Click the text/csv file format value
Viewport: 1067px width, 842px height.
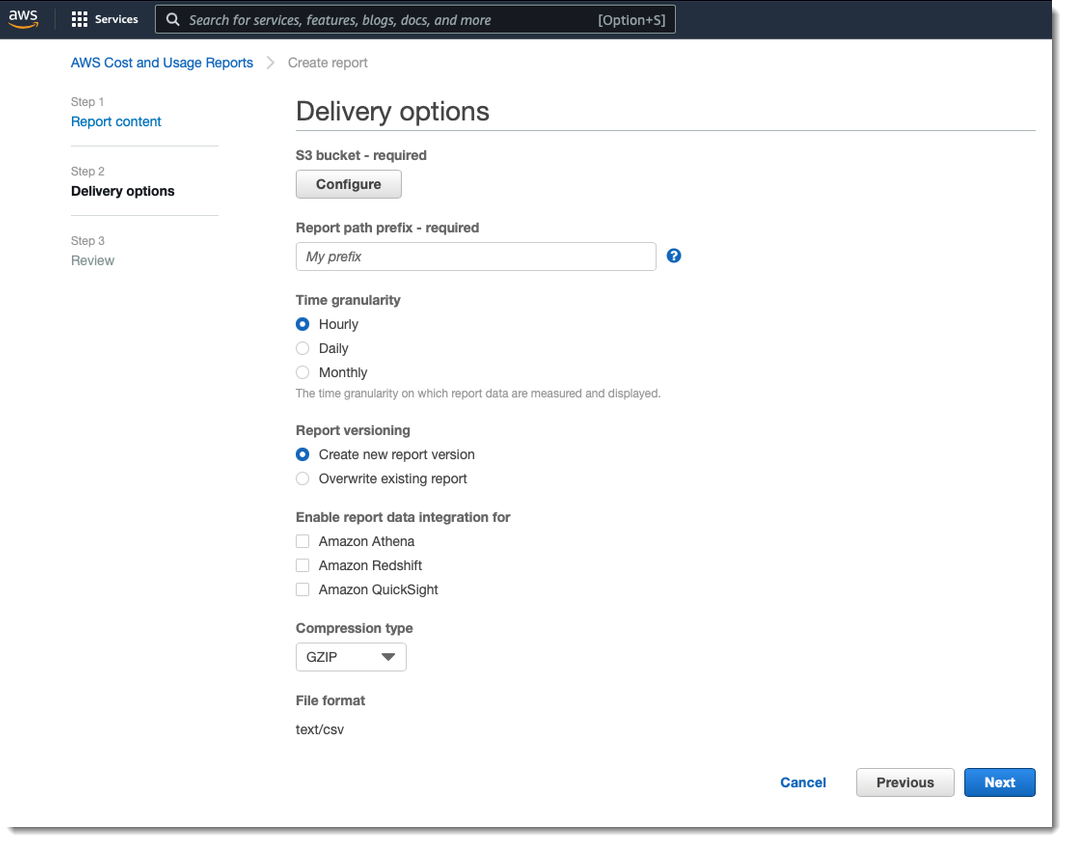(x=320, y=730)
